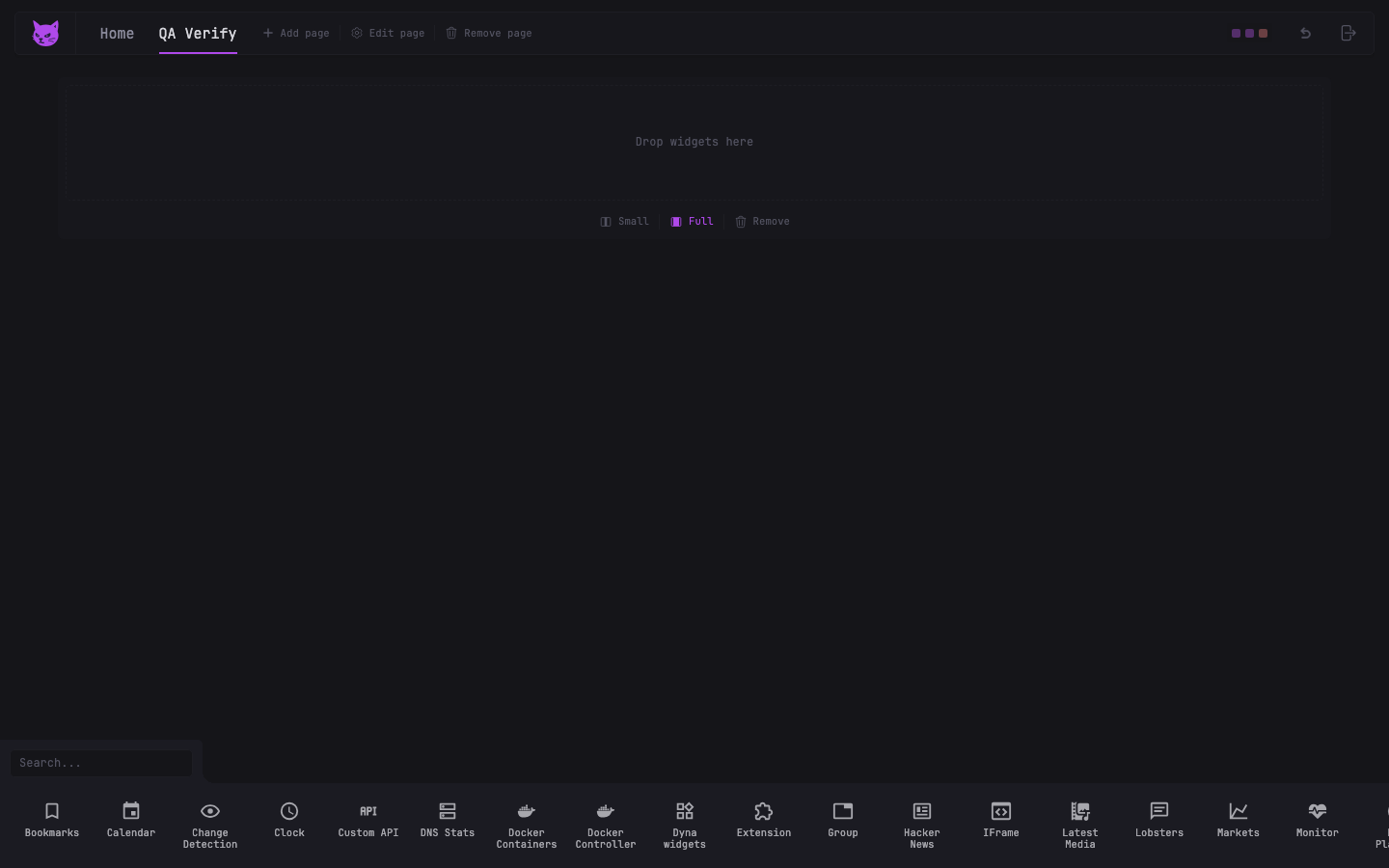Click the logout exit icon
Image resolution: width=1389 pixels, height=868 pixels.
(x=1348, y=33)
